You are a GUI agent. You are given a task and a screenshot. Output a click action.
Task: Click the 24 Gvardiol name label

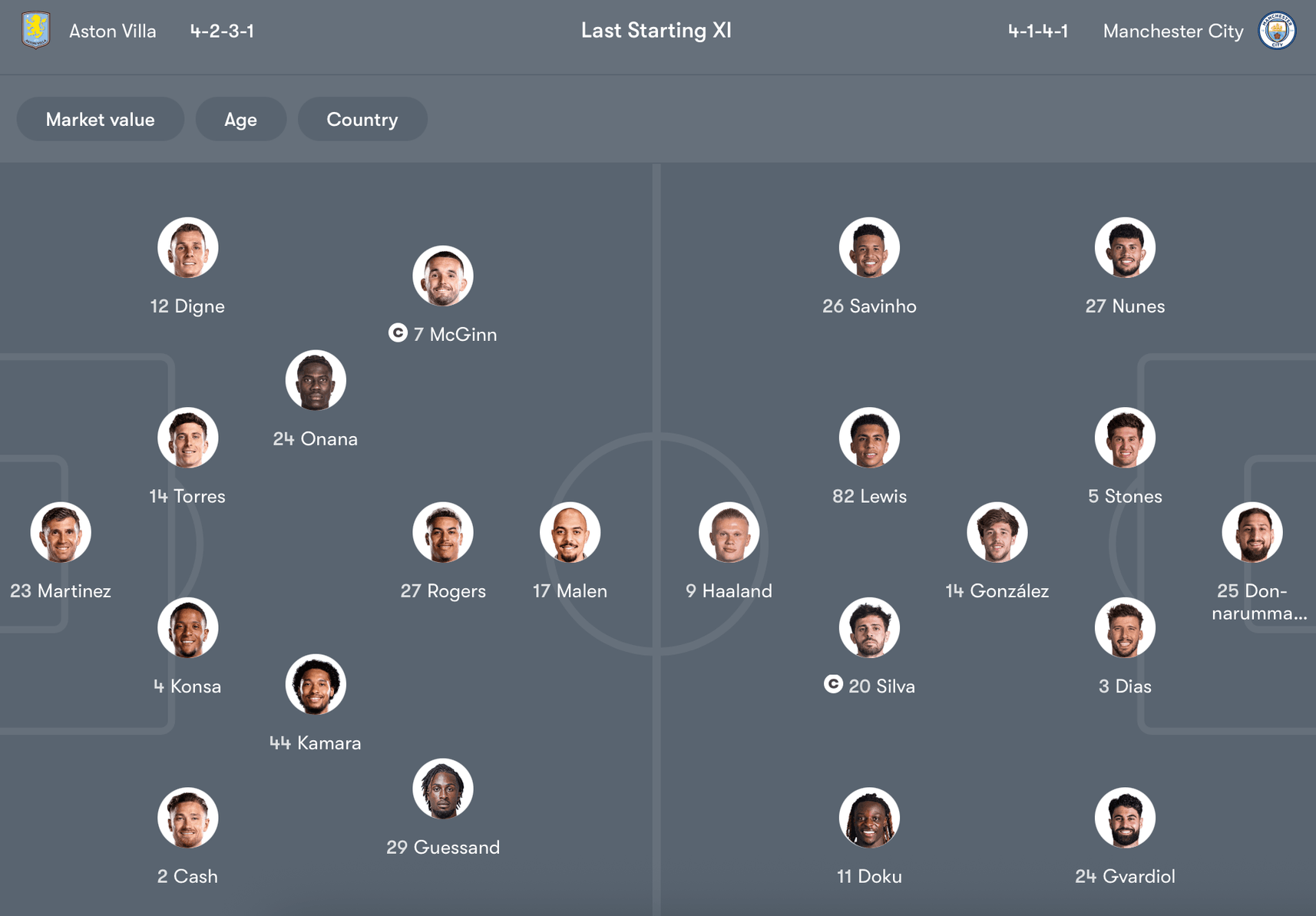pyautogui.click(x=1125, y=876)
